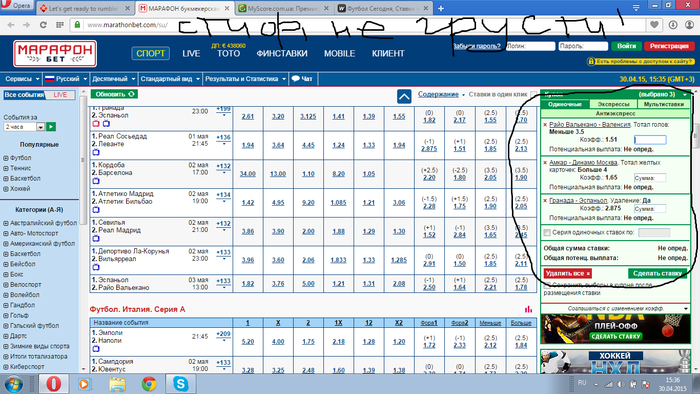Screen dimensions: 700x394
Task: Click the Opera taskbar icon
Action: 53,384
